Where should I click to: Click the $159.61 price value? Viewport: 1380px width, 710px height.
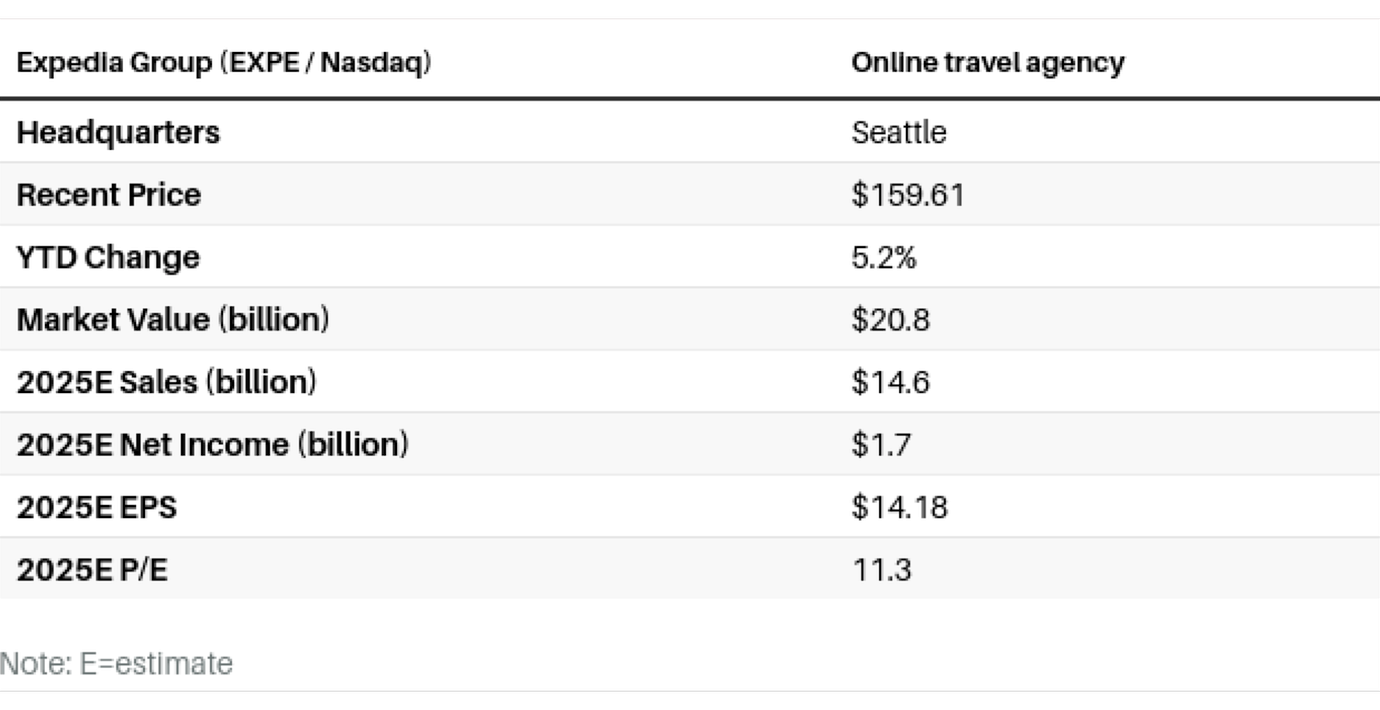pos(907,194)
